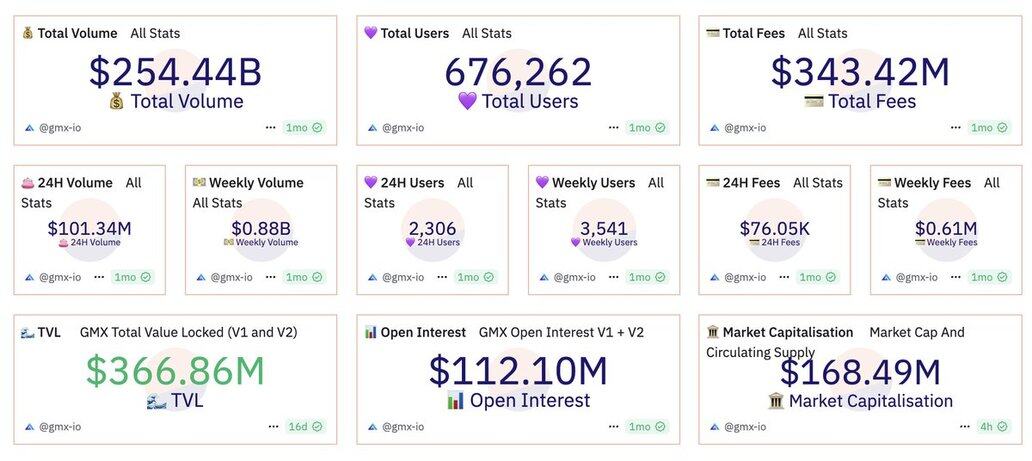Click the @gmx-io link in Total Fees card
The image size is (1032, 461).
(x=744, y=128)
